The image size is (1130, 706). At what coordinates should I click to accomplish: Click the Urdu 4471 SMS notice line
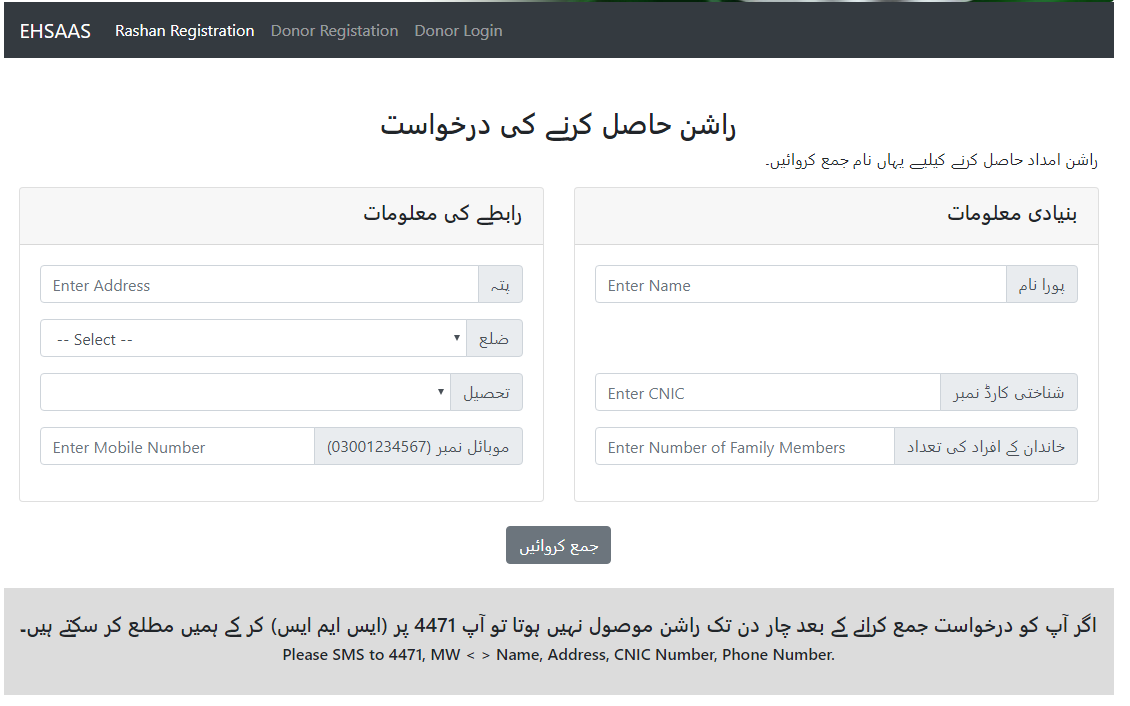559,625
